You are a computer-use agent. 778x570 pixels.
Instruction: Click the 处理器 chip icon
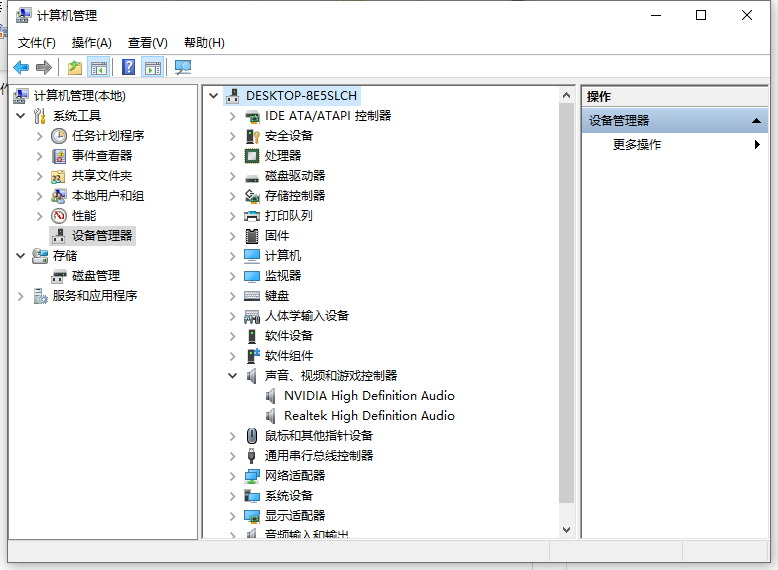[252, 156]
